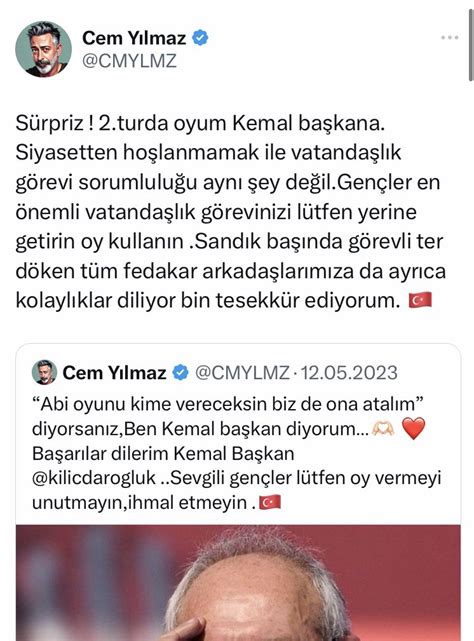Click the Turkish flag emoji ending main tweet
Screen dimensions: 474x641
420,300
